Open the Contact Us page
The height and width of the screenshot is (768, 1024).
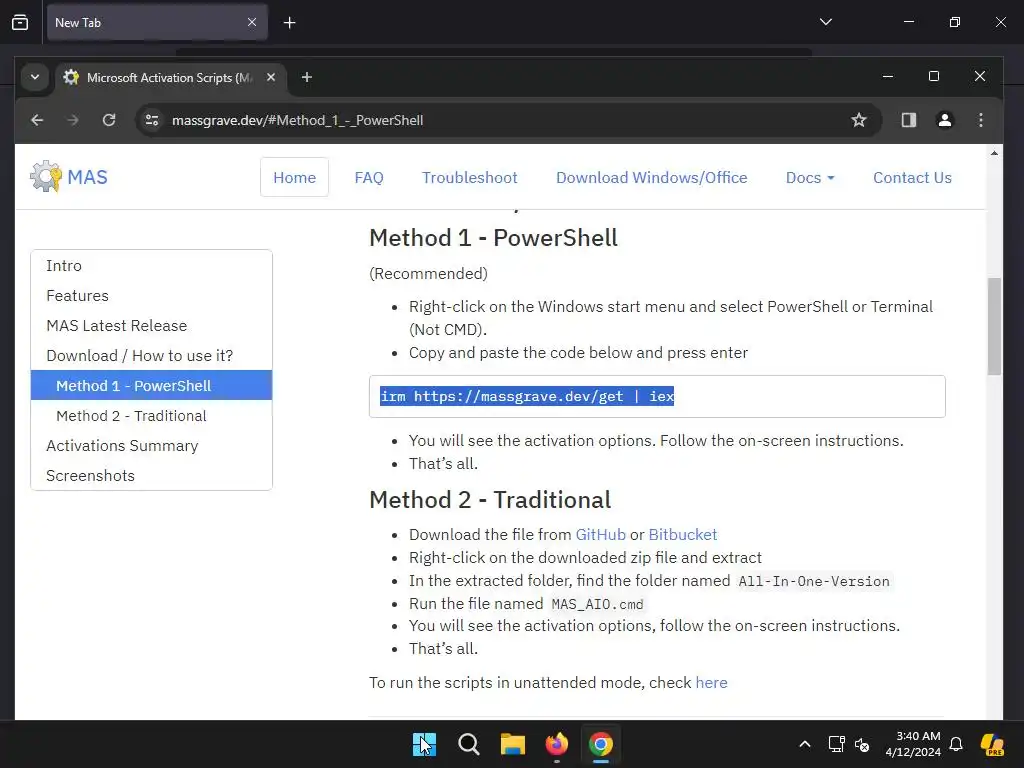point(912,178)
